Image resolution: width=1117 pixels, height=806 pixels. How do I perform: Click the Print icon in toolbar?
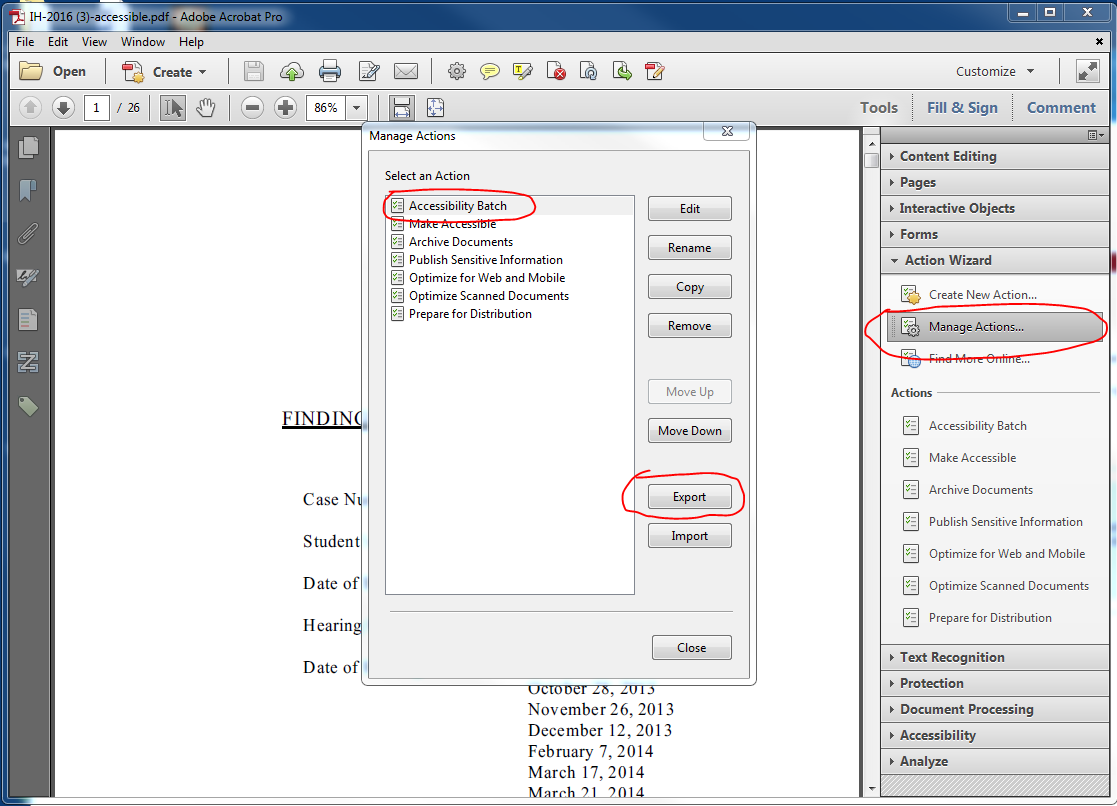[x=330, y=71]
